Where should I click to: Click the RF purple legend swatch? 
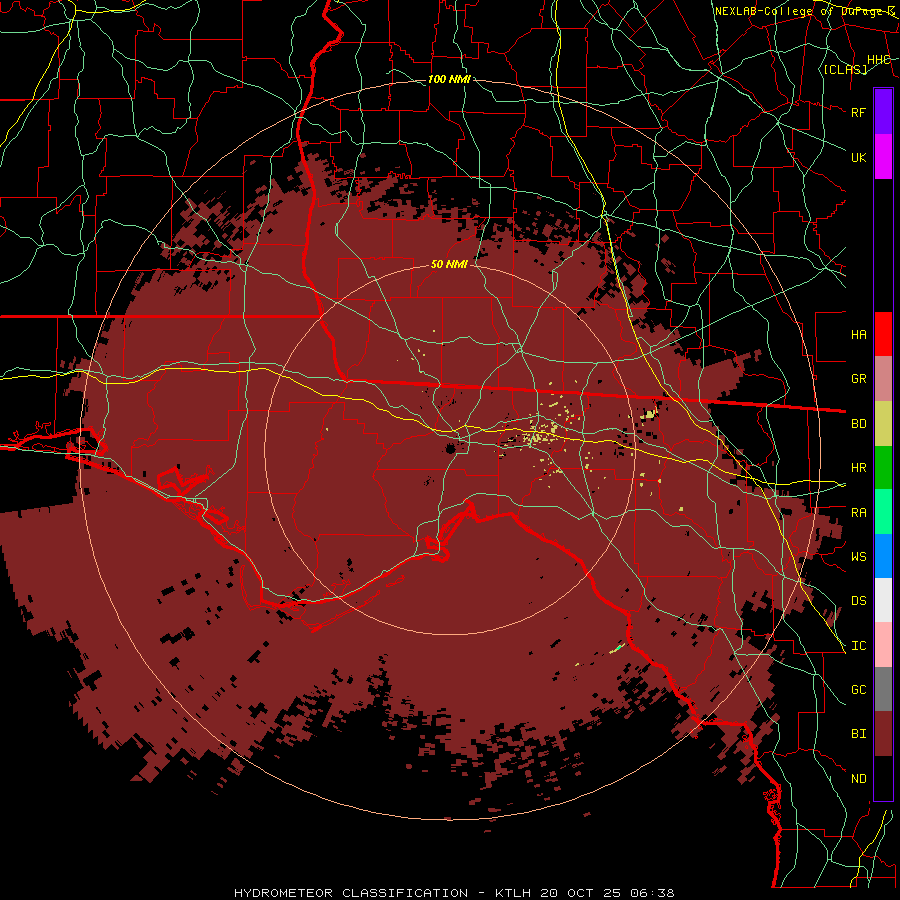coord(883,112)
